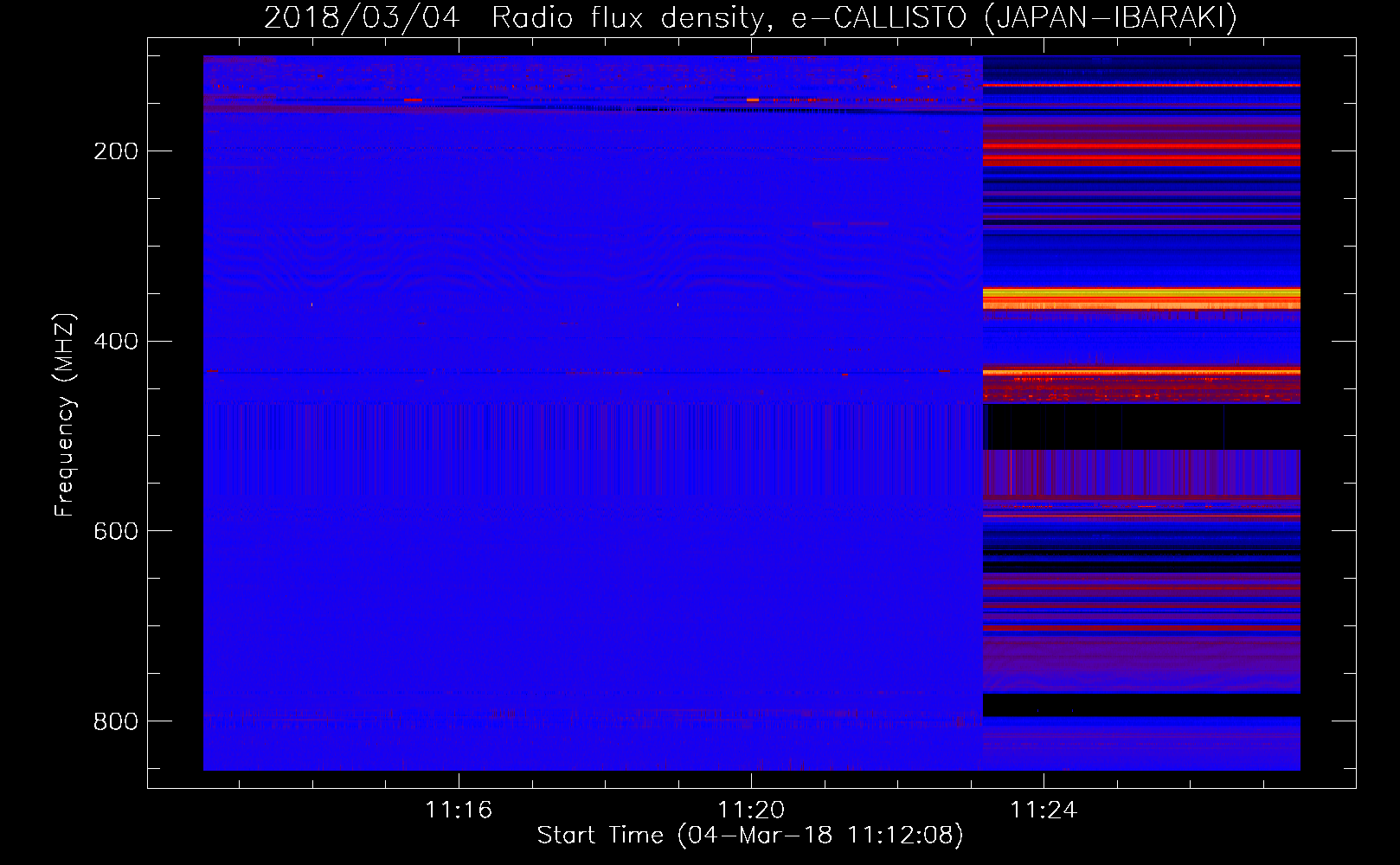
Task: Click the Start Time axis caption
Action: point(750,836)
